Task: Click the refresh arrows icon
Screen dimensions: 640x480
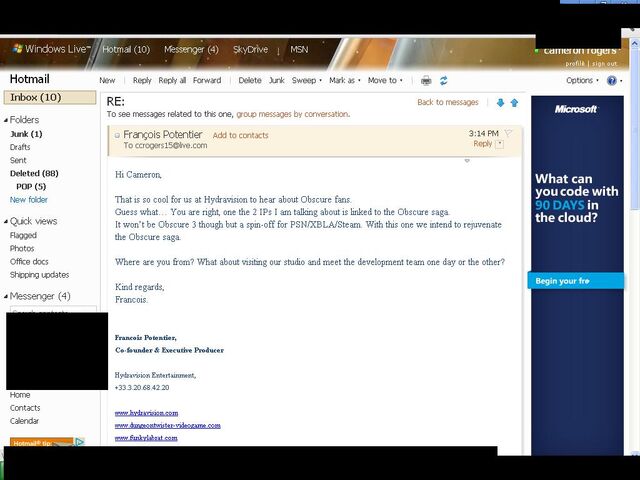Action: coord(444,80)
